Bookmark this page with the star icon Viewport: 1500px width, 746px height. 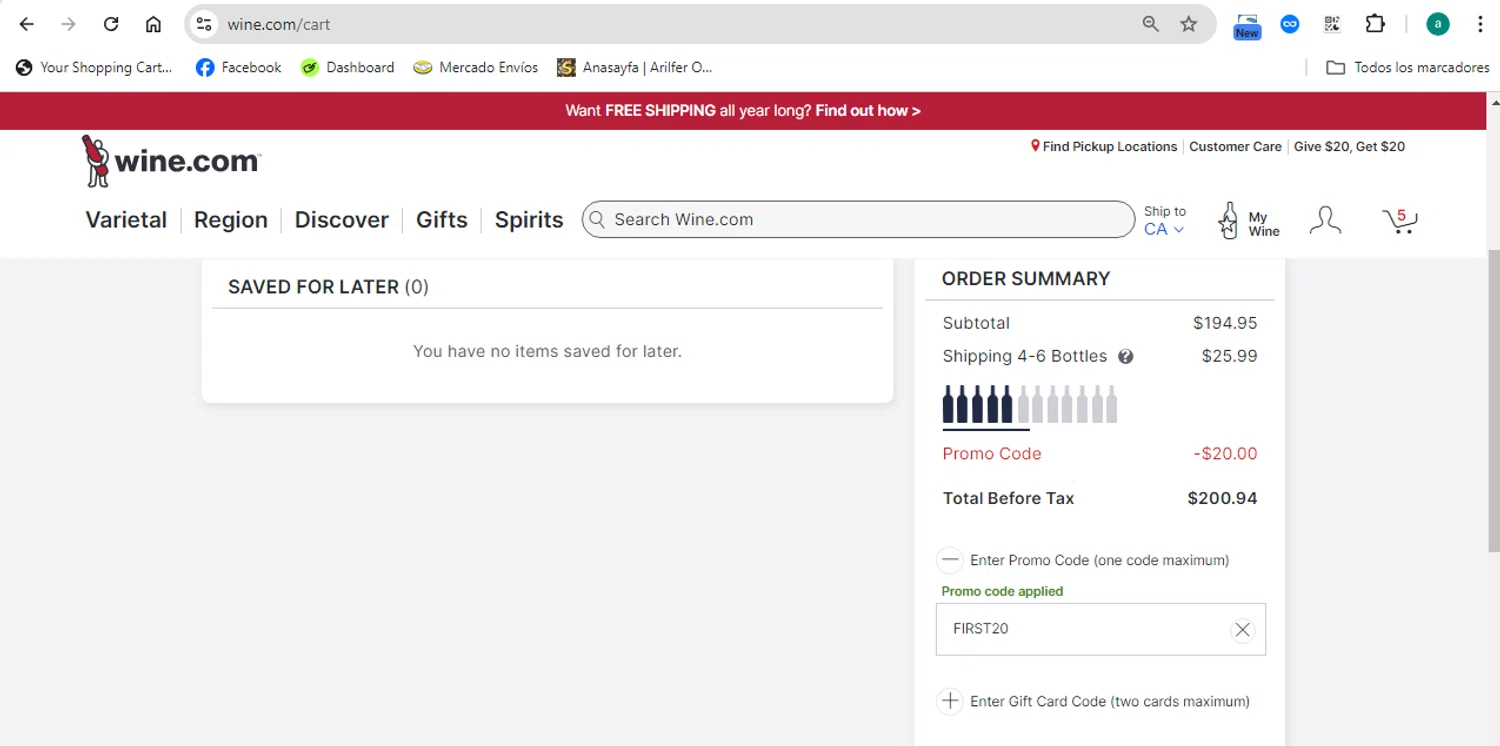[1188, 24]
